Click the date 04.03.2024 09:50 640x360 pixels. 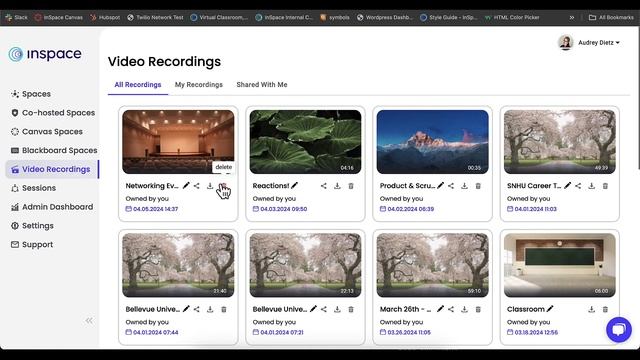pos(283,209)
